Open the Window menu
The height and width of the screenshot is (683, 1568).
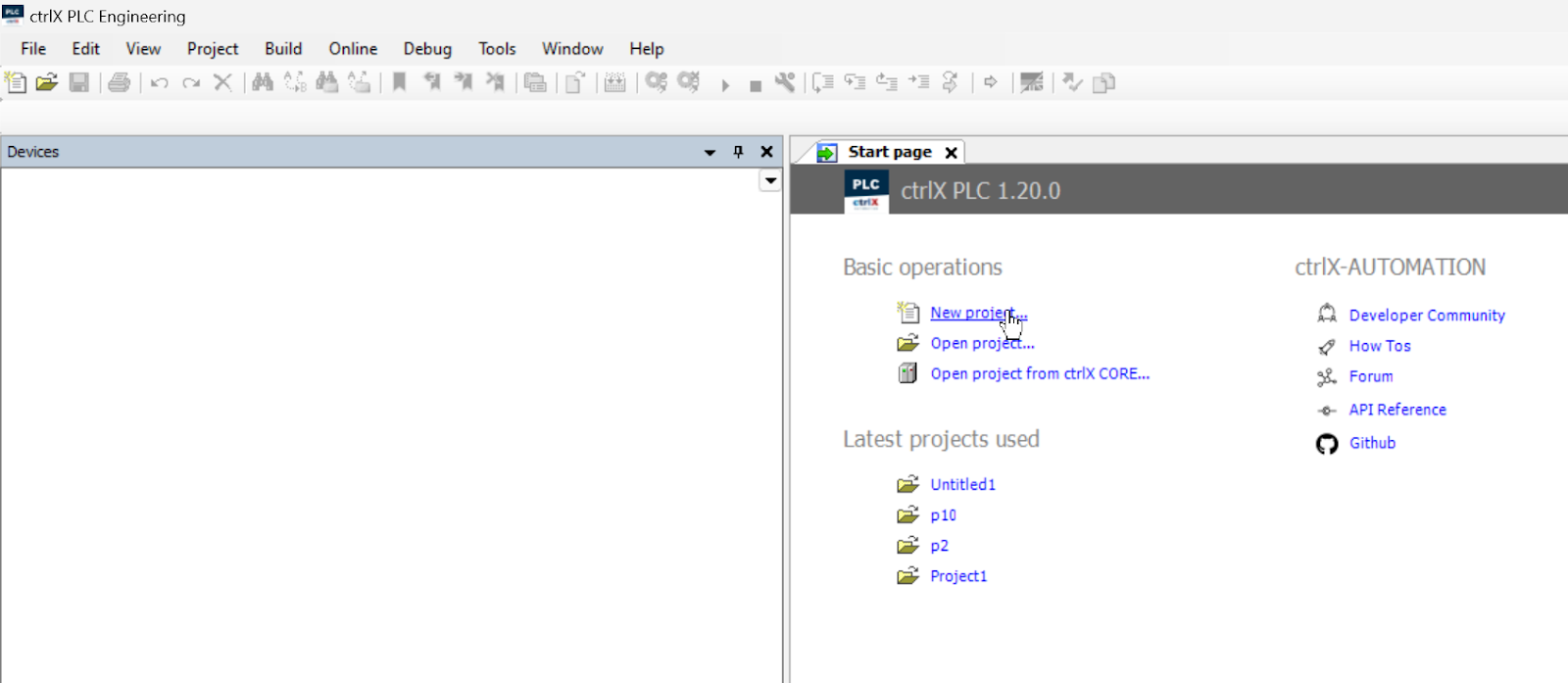[572, 48]
